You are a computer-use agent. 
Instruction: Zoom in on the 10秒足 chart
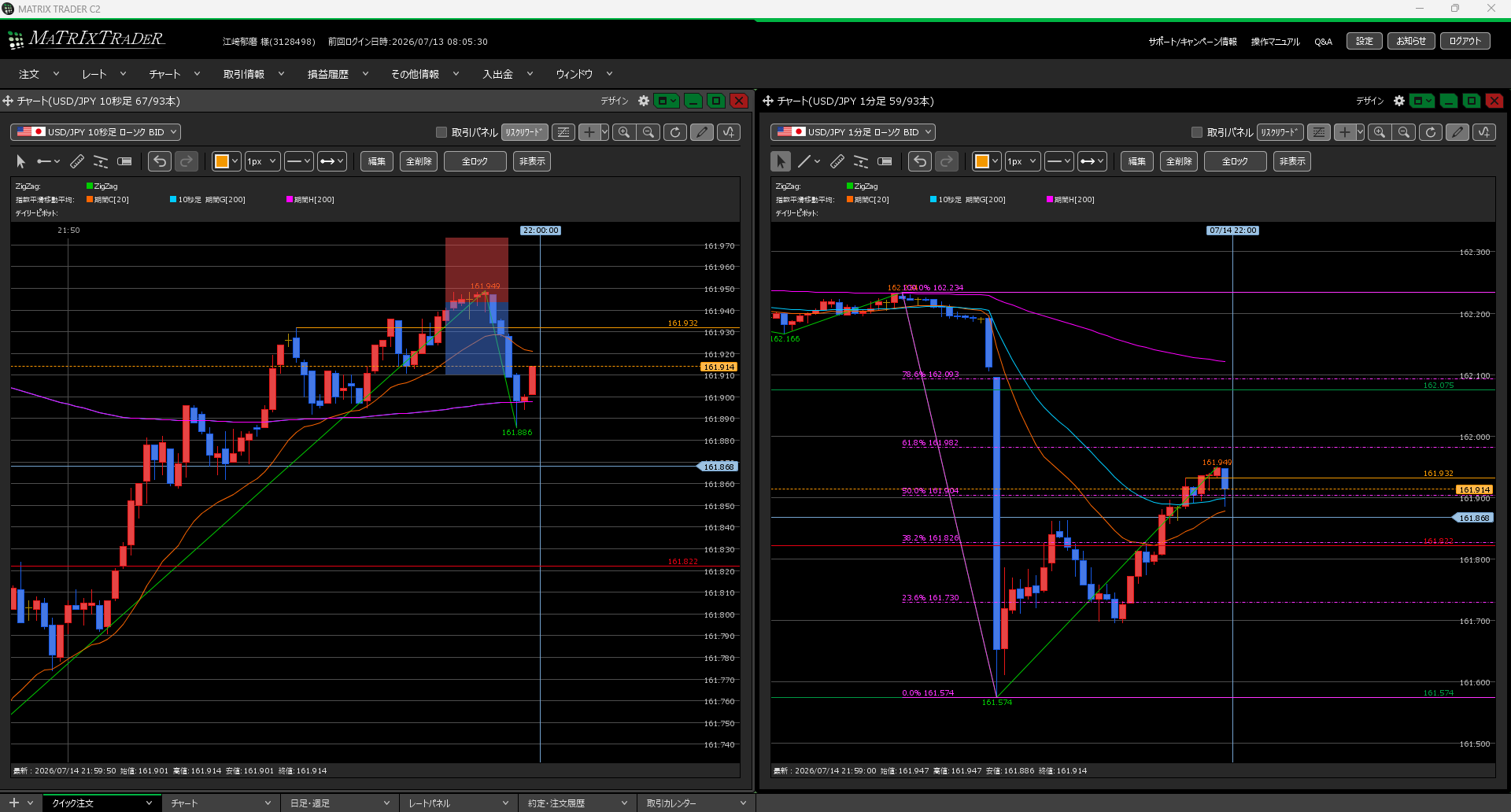click(x=624, y=132)
